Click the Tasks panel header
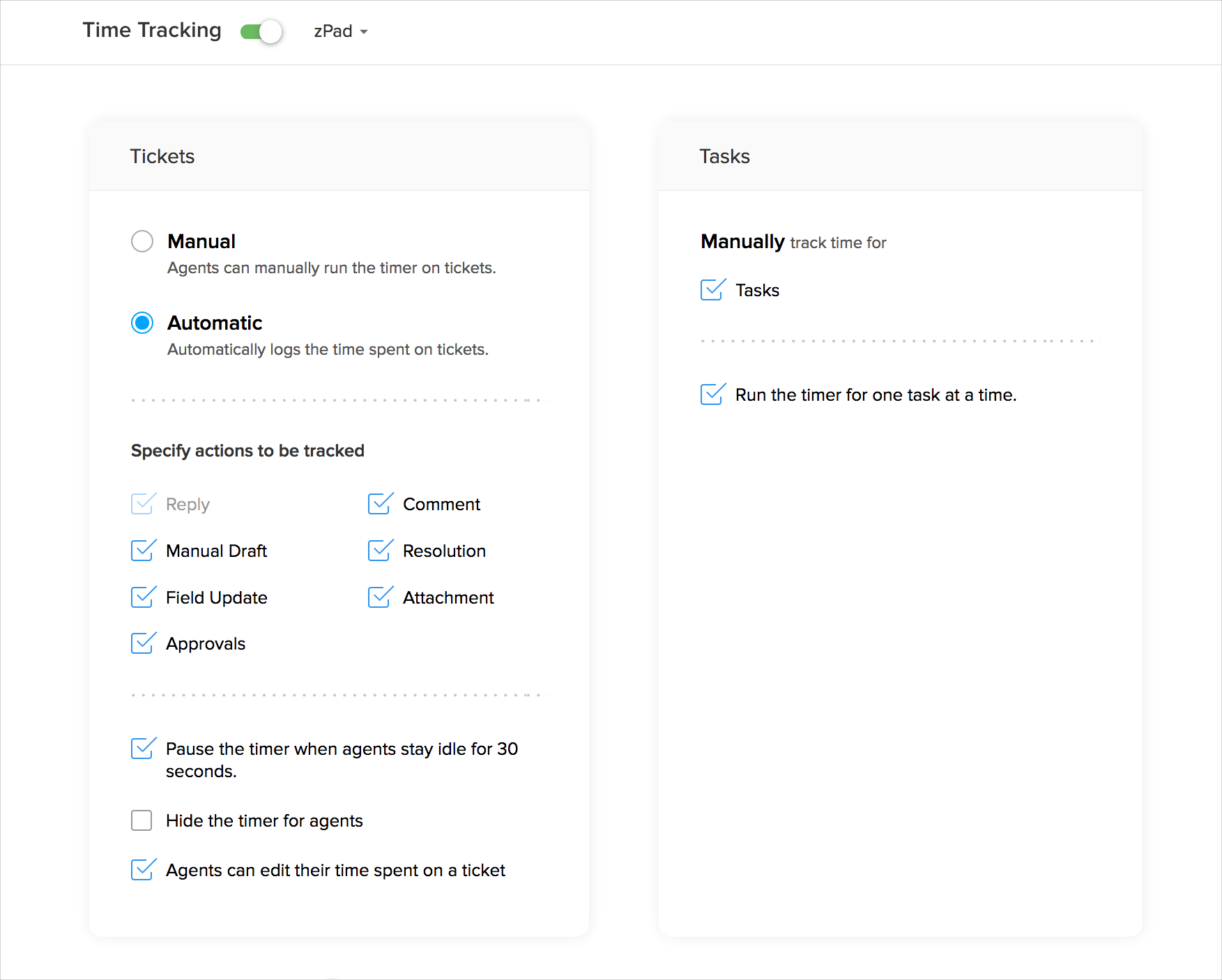 pos(724,156)
